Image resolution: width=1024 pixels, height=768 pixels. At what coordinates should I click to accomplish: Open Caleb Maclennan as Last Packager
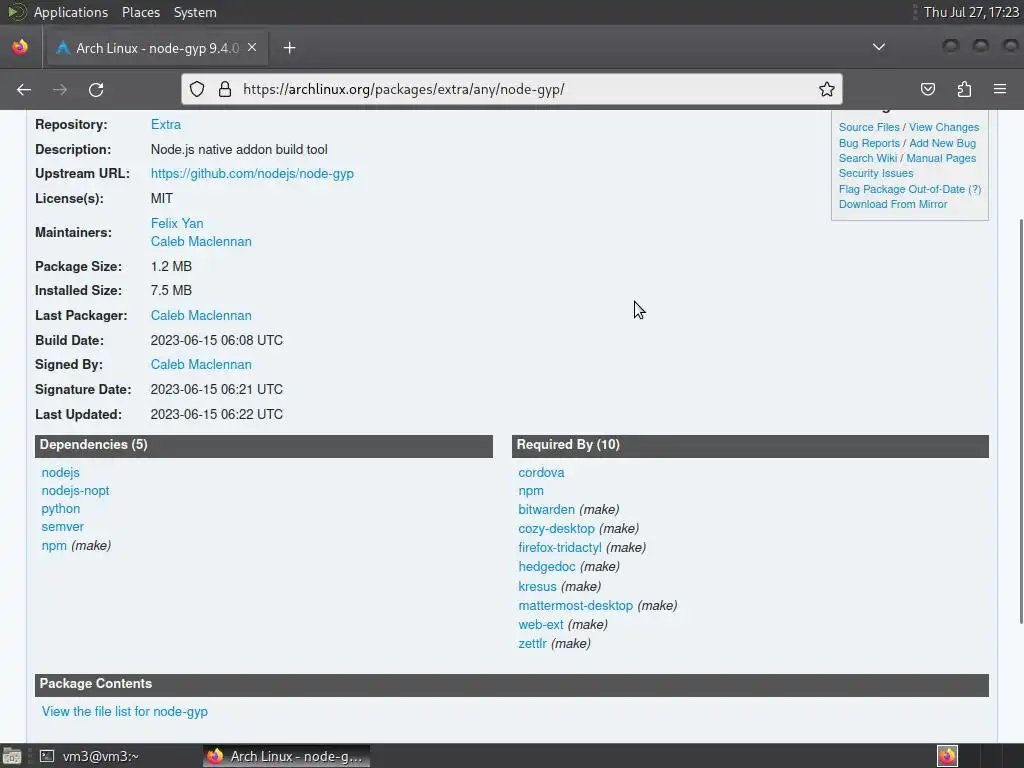point(201,315)
